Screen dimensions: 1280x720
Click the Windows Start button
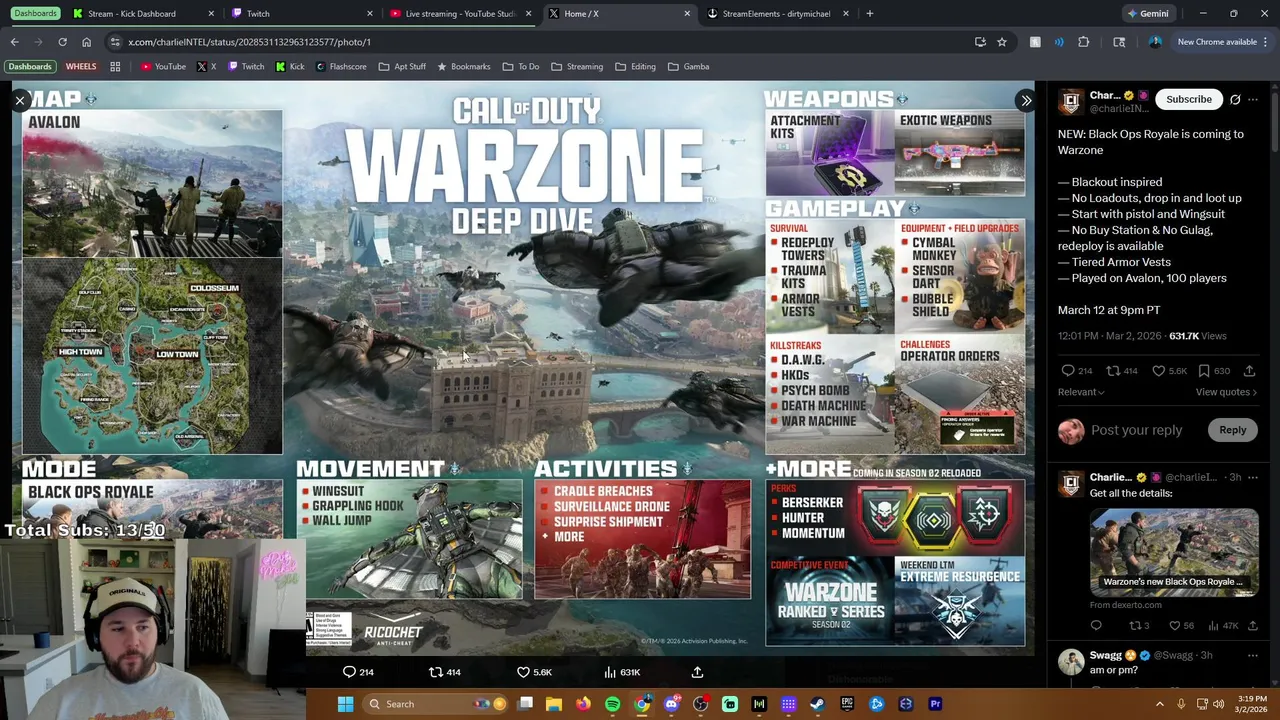[345, 704]
